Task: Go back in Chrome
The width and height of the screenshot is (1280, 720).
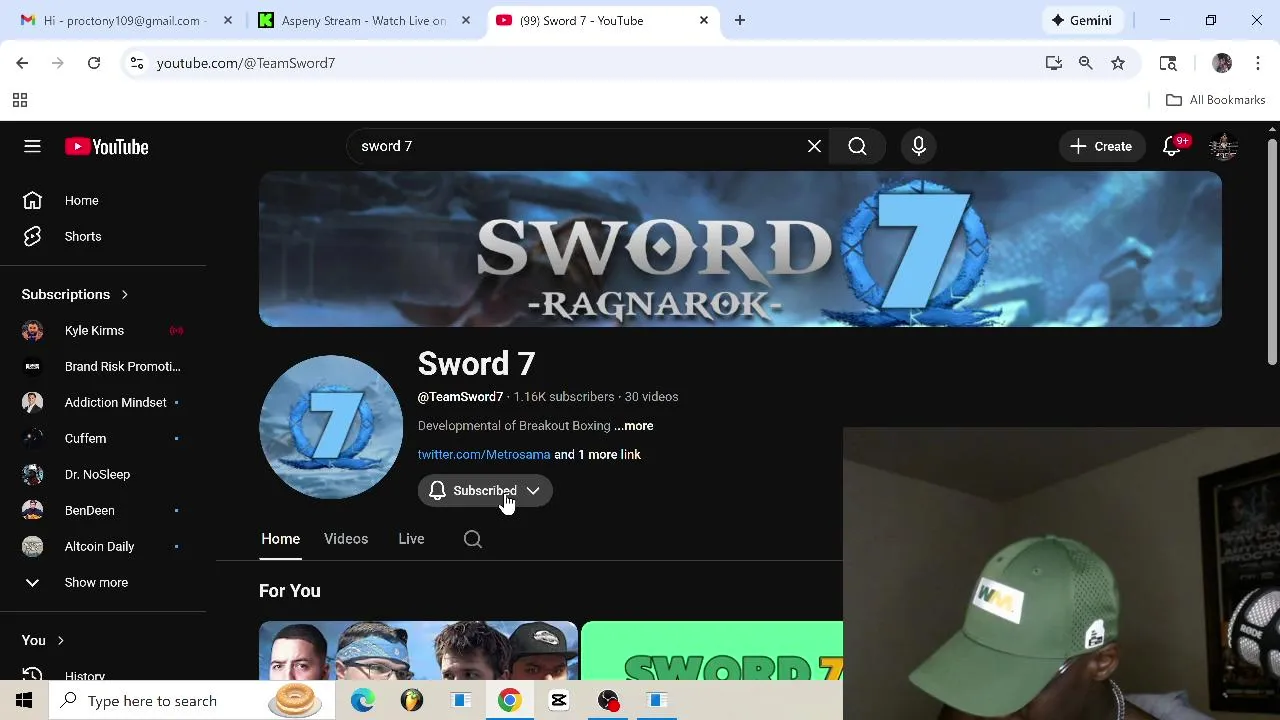Action: point(22,63)
